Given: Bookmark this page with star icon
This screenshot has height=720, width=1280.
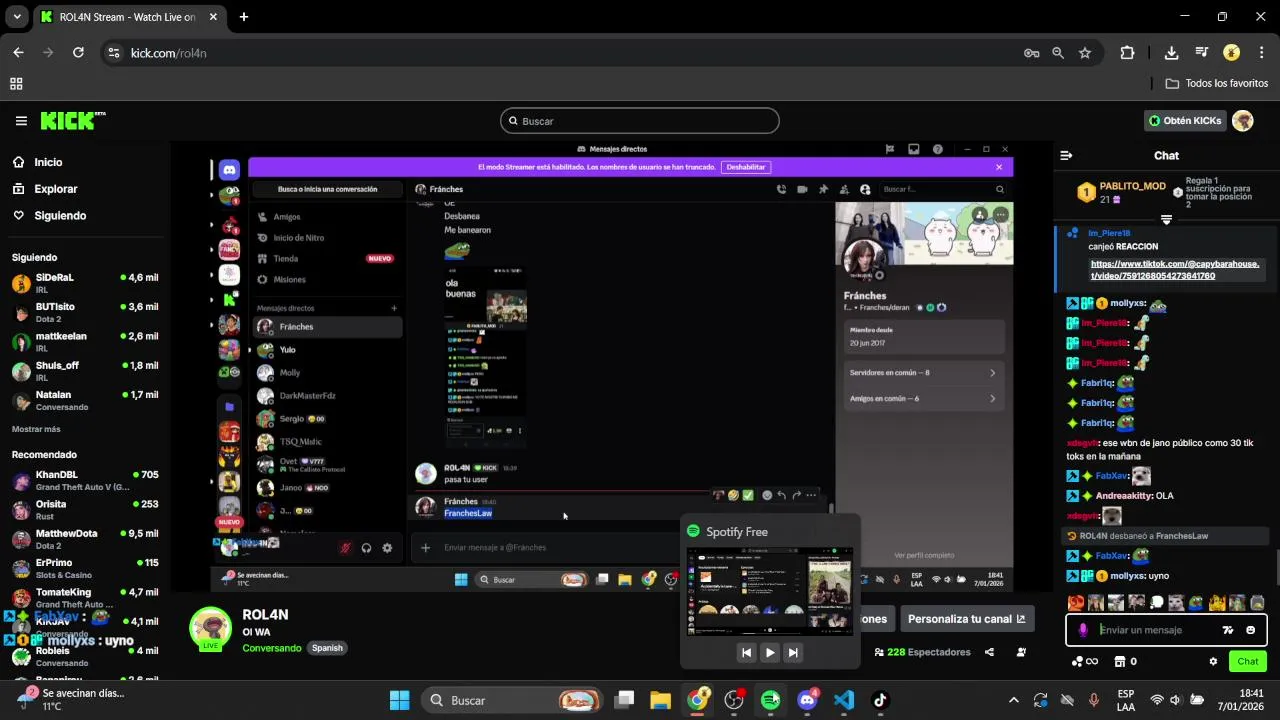Looking at the screenshot, I should point(1085,53).
